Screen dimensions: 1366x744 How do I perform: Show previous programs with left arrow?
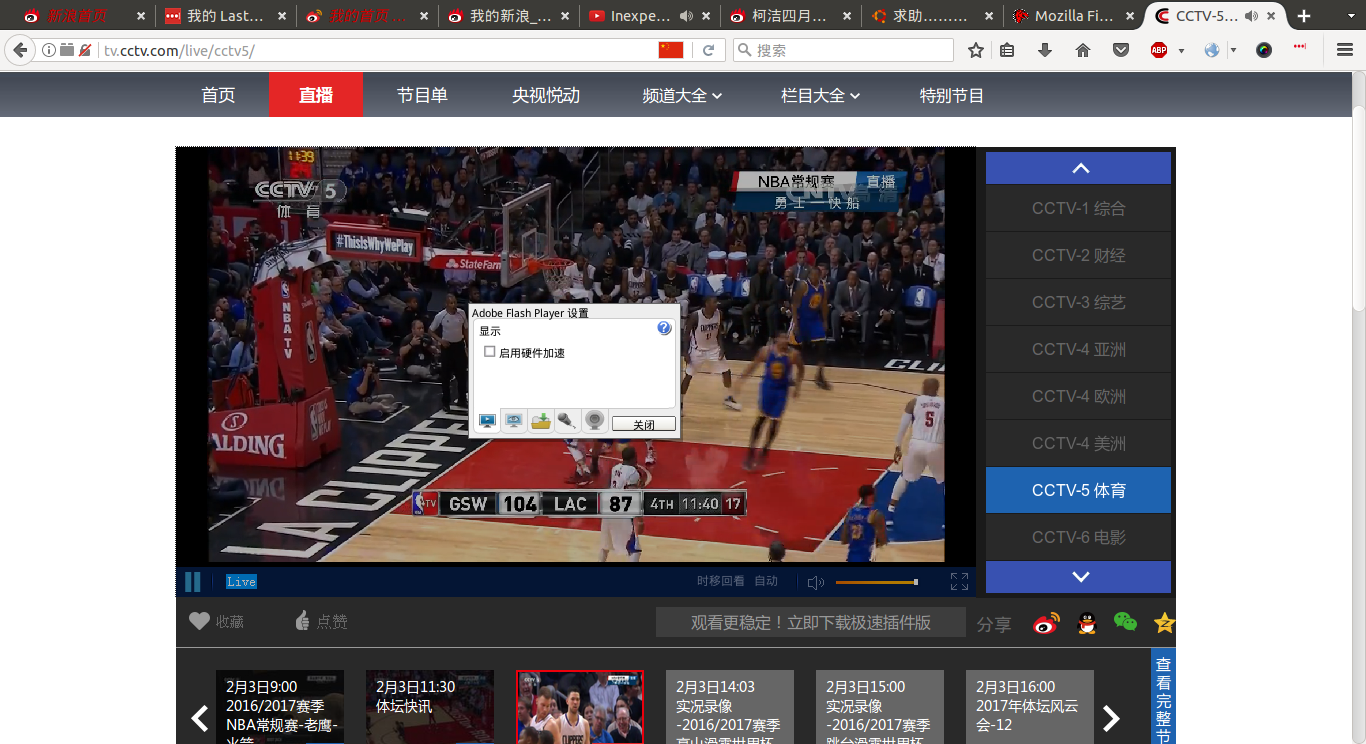pos(200,718)
